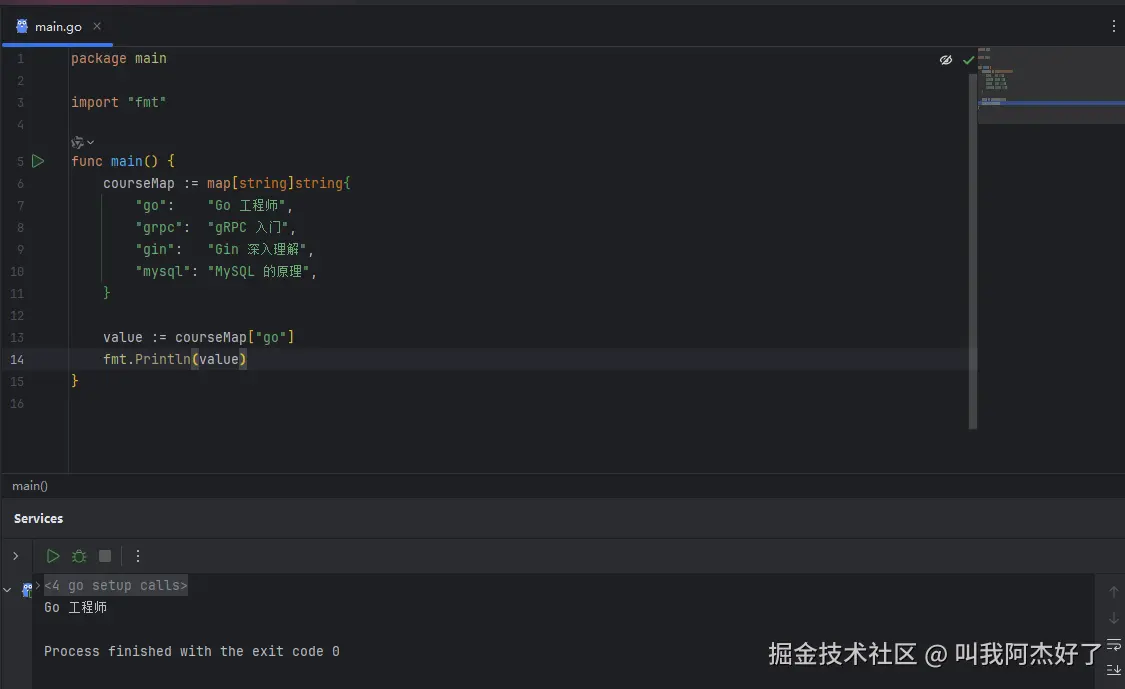Click the import "fmt" statement
This screenshot has height=689, width=1125.
(118, 103)
